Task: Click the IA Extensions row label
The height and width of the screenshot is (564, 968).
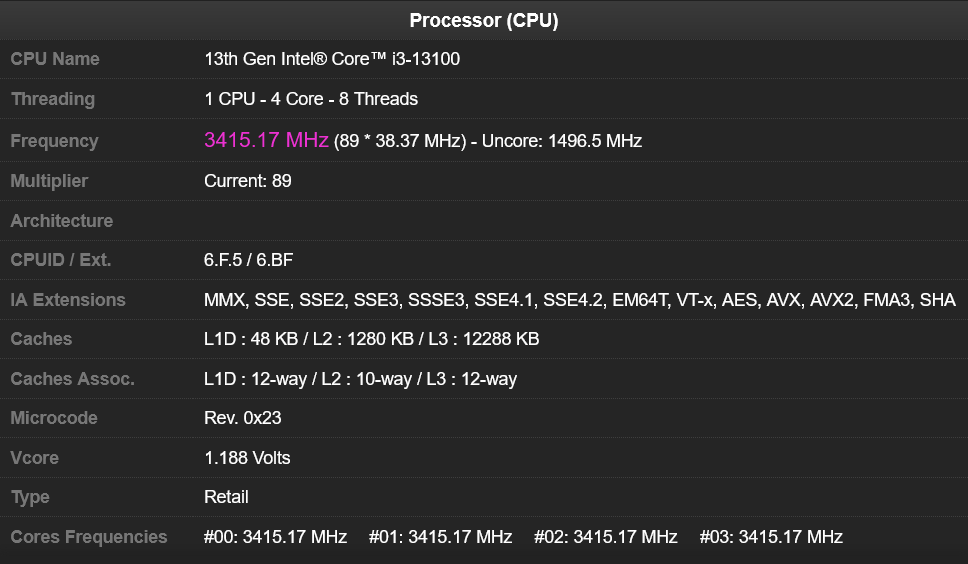Action: (68, 300)
